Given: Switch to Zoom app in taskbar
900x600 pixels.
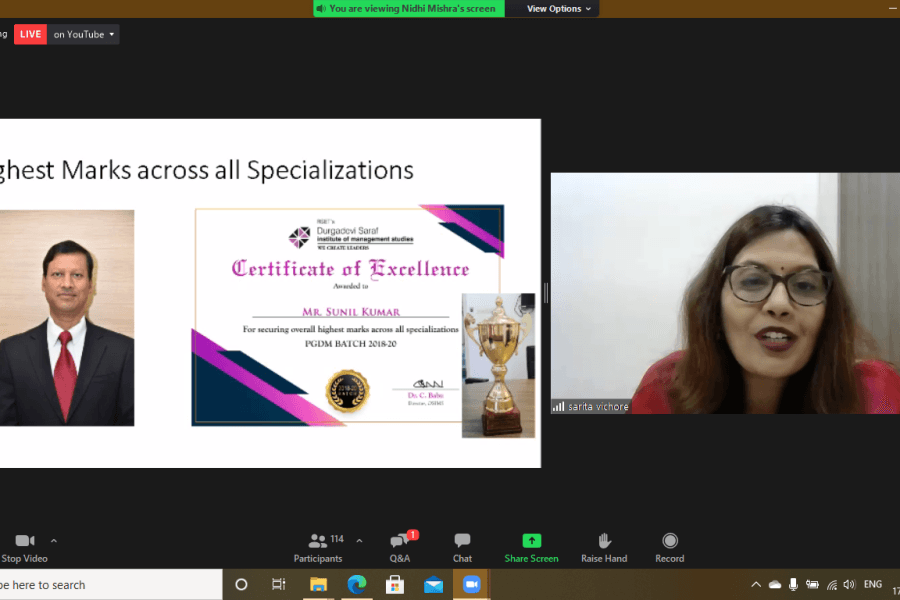Looking at the screenshot, I should coord(471,585).
